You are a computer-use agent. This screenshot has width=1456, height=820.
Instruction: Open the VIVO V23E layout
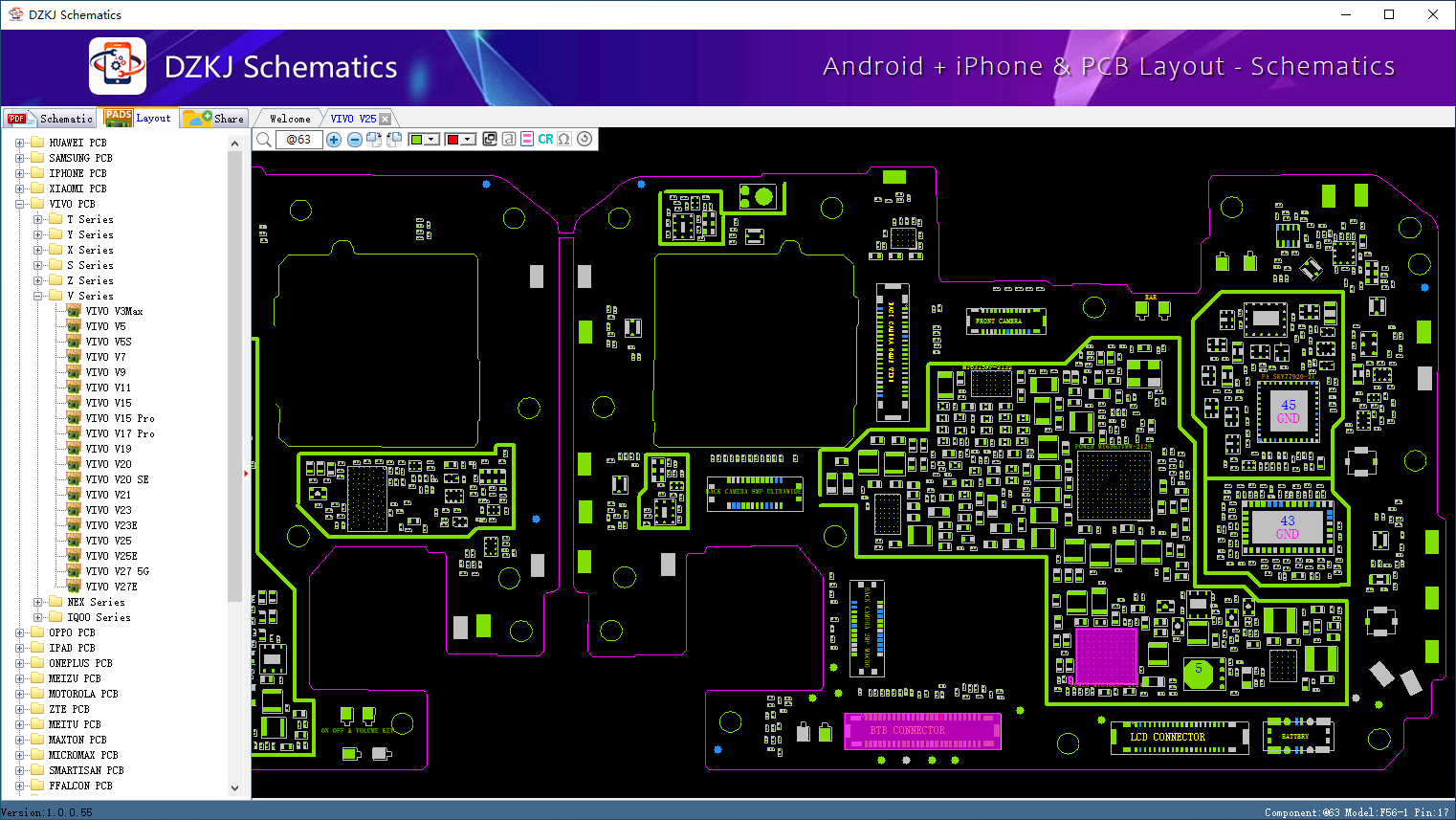(x=111, y=525)
